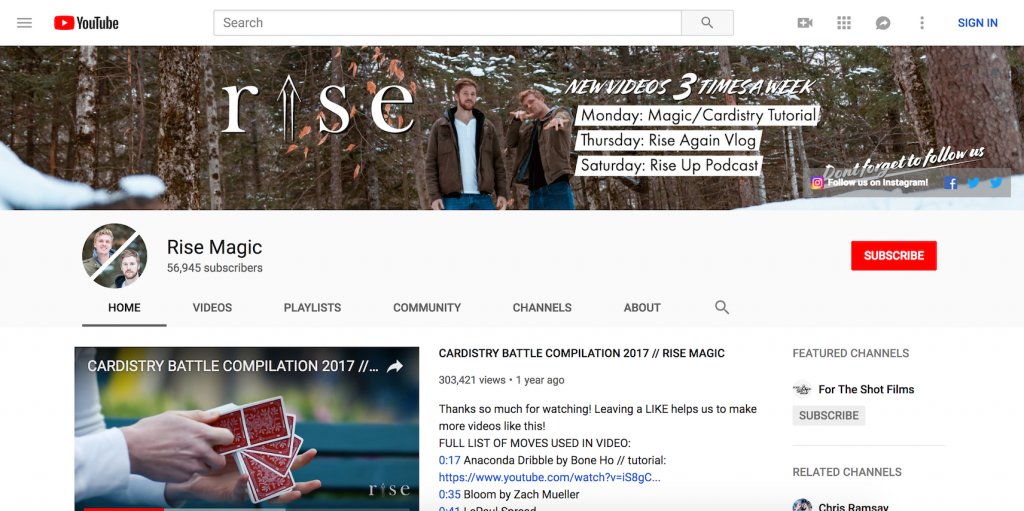Open the YouTube apps grid
Screen dimensions: 1024x511
click(844, 23)
